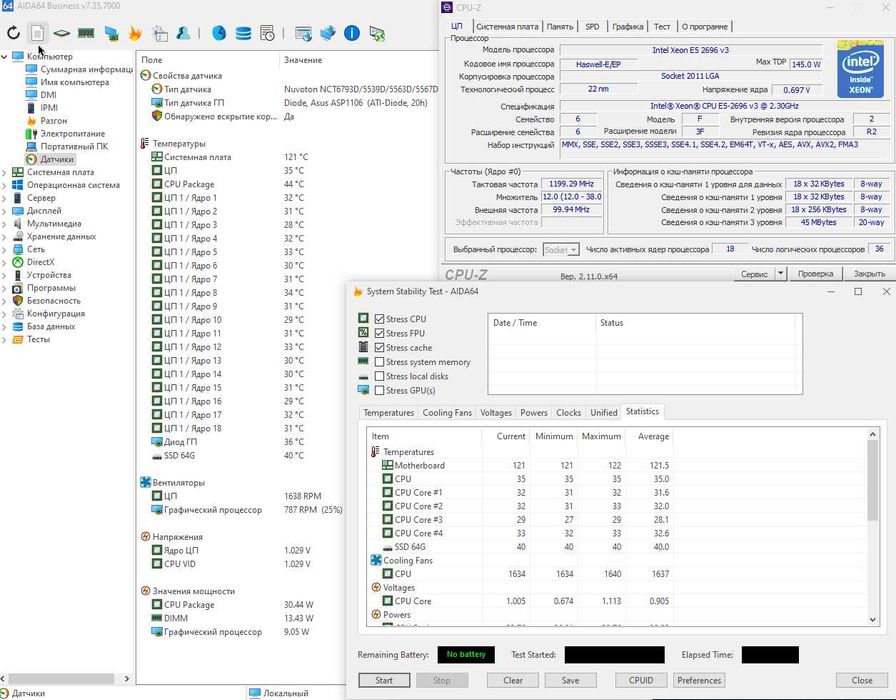896x700 pixels.
Task: Click the Clear button
Action: coord(513,680)
